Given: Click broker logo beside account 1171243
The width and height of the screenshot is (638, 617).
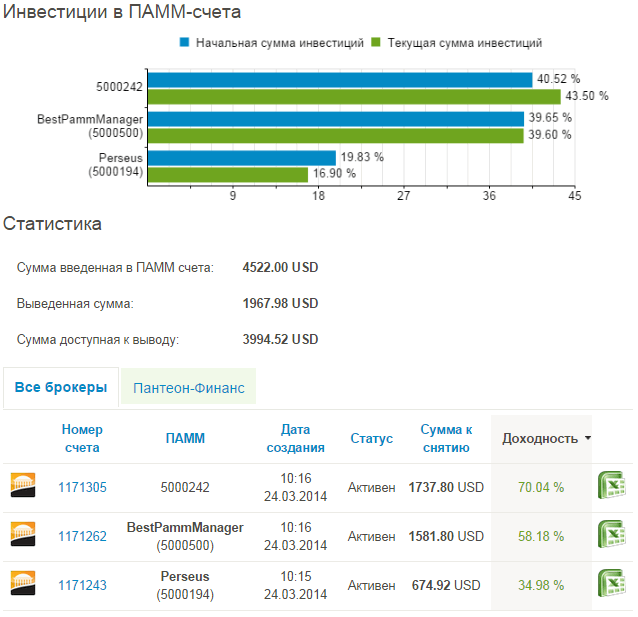Looking at the screenshot, I should tap(23, 583).
